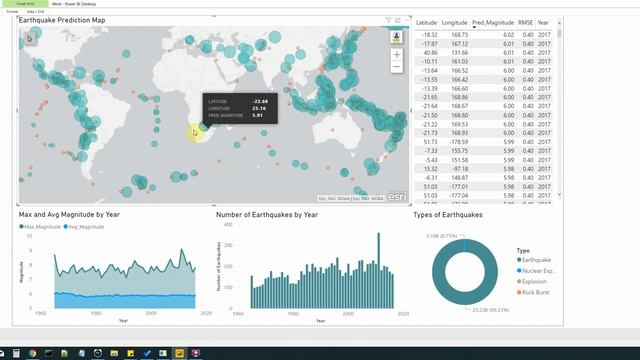The width and height of the screenshot is (640, 360).
Task: Open the black terminal icon in taskbar
Action: 49,353
